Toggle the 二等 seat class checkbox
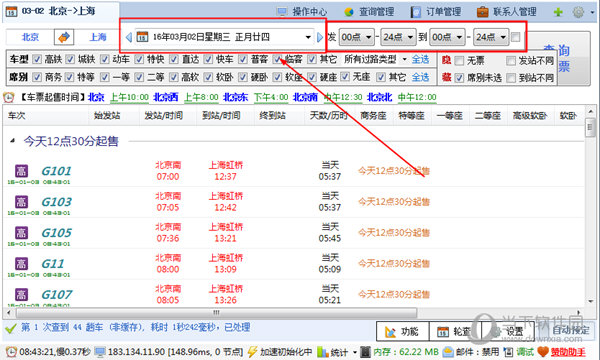 point(139,77)
